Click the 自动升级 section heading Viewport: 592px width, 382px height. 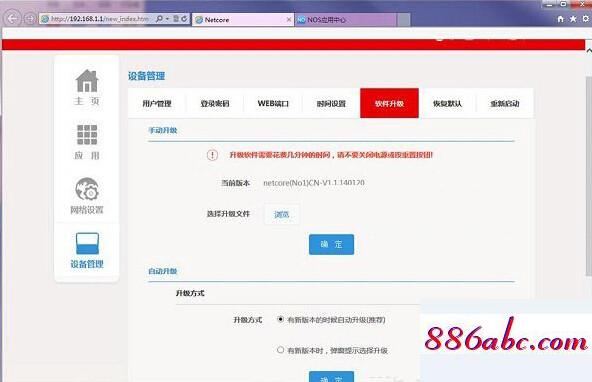pos(163,271)
